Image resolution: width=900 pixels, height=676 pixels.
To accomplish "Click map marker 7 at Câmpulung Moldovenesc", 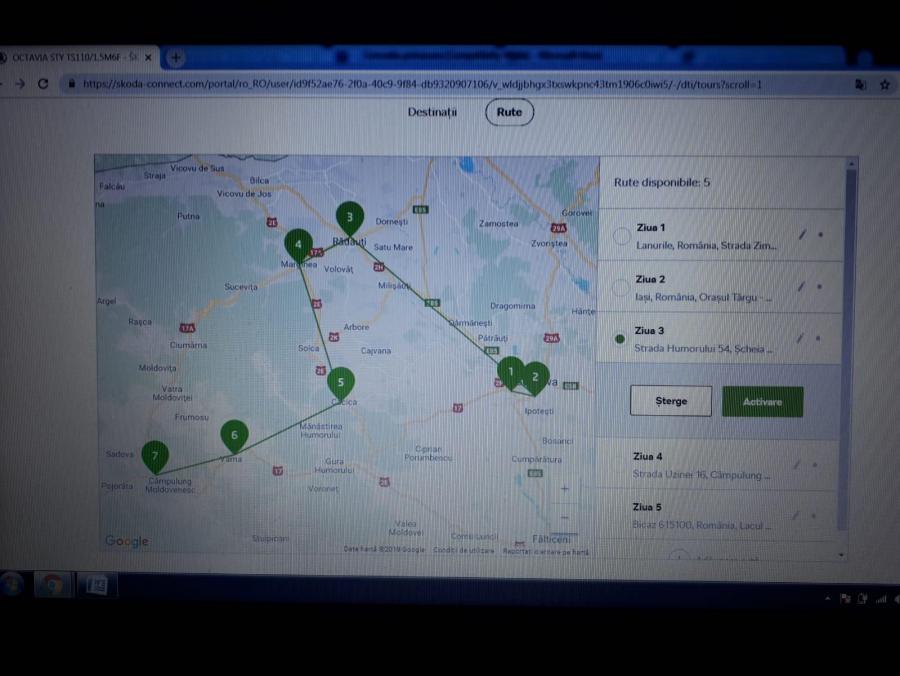I will coord(155,456).
